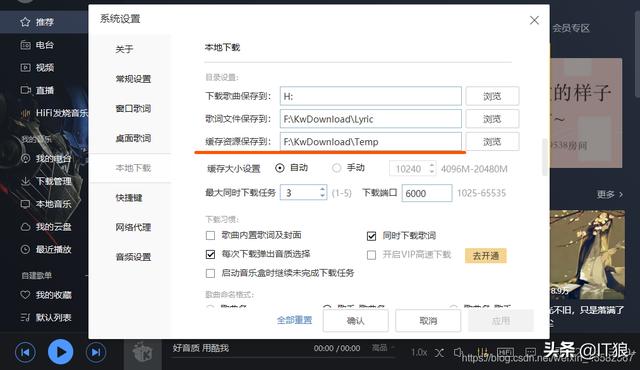Toggle the shuffle playback mode icon
Viewport: 640px width, 370px height.
click(439, 352)
